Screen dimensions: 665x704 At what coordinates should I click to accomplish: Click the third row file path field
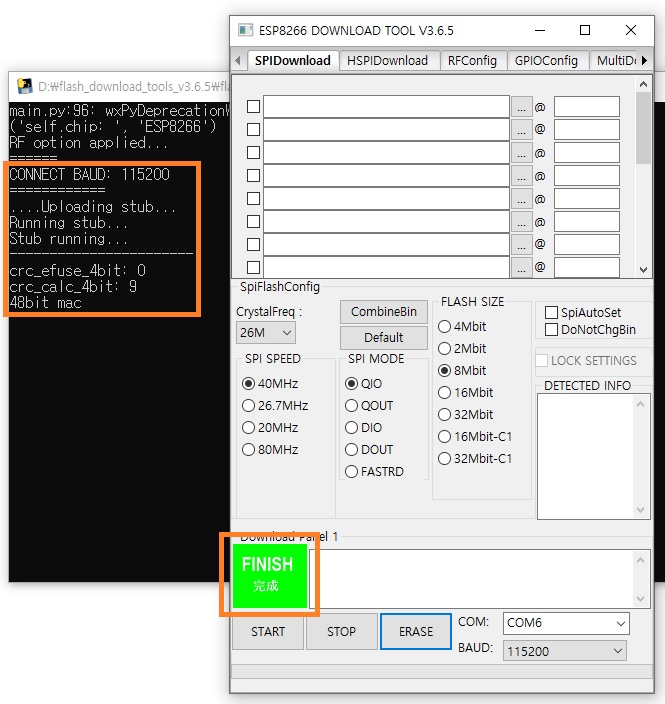386,153
